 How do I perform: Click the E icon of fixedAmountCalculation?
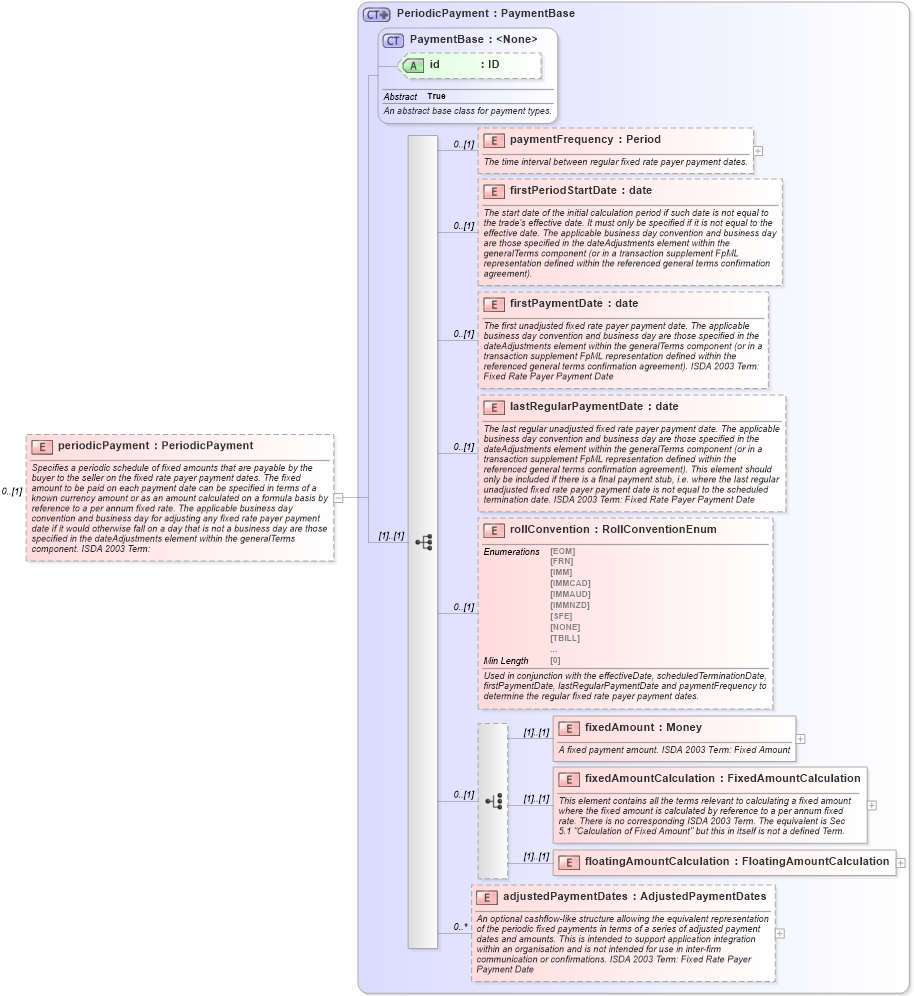[568, 779]
